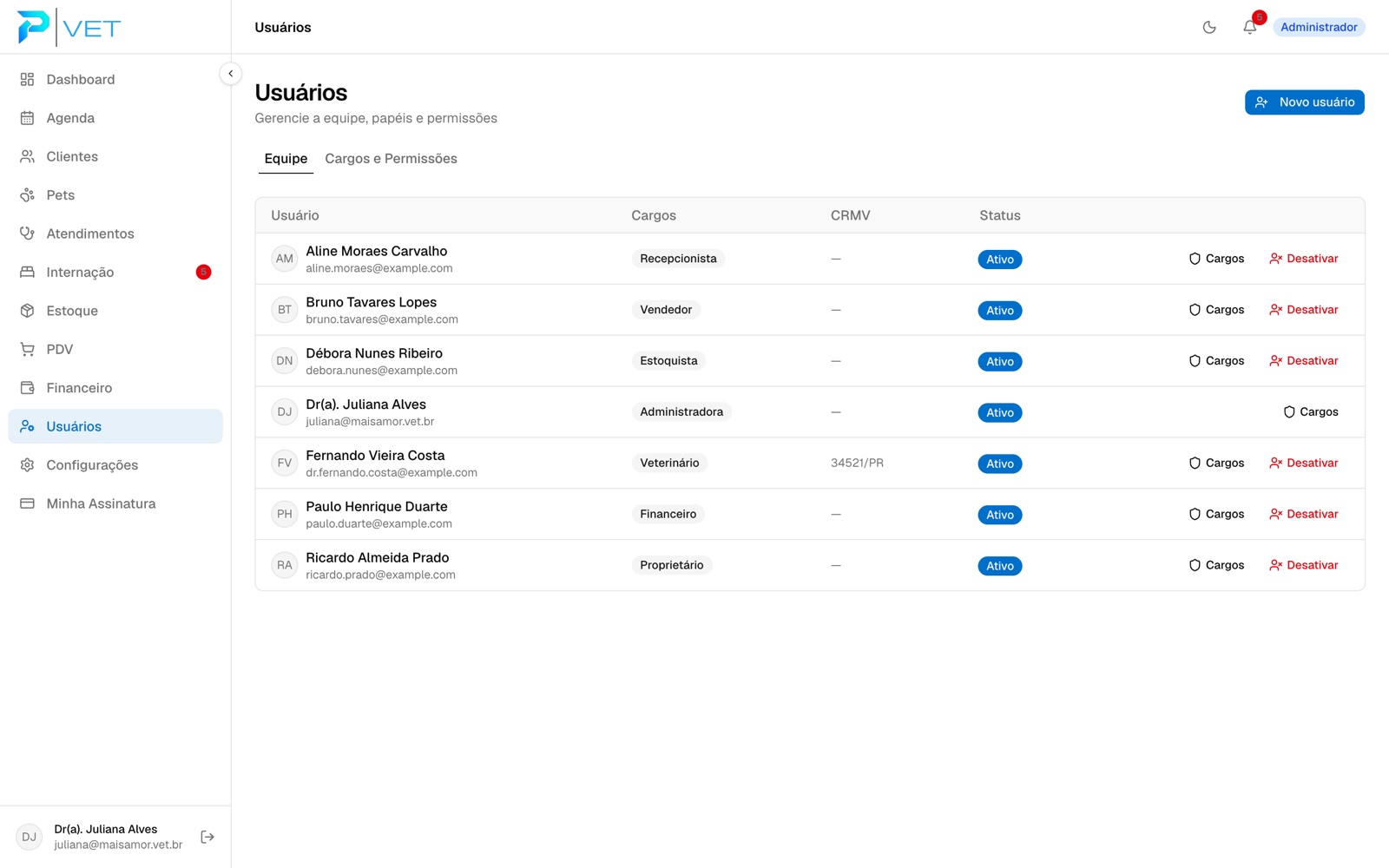The image size is (1389, 868).
Task: Edit Cargos for Paulo Henrique Duarte
Action: (1216, 515)
